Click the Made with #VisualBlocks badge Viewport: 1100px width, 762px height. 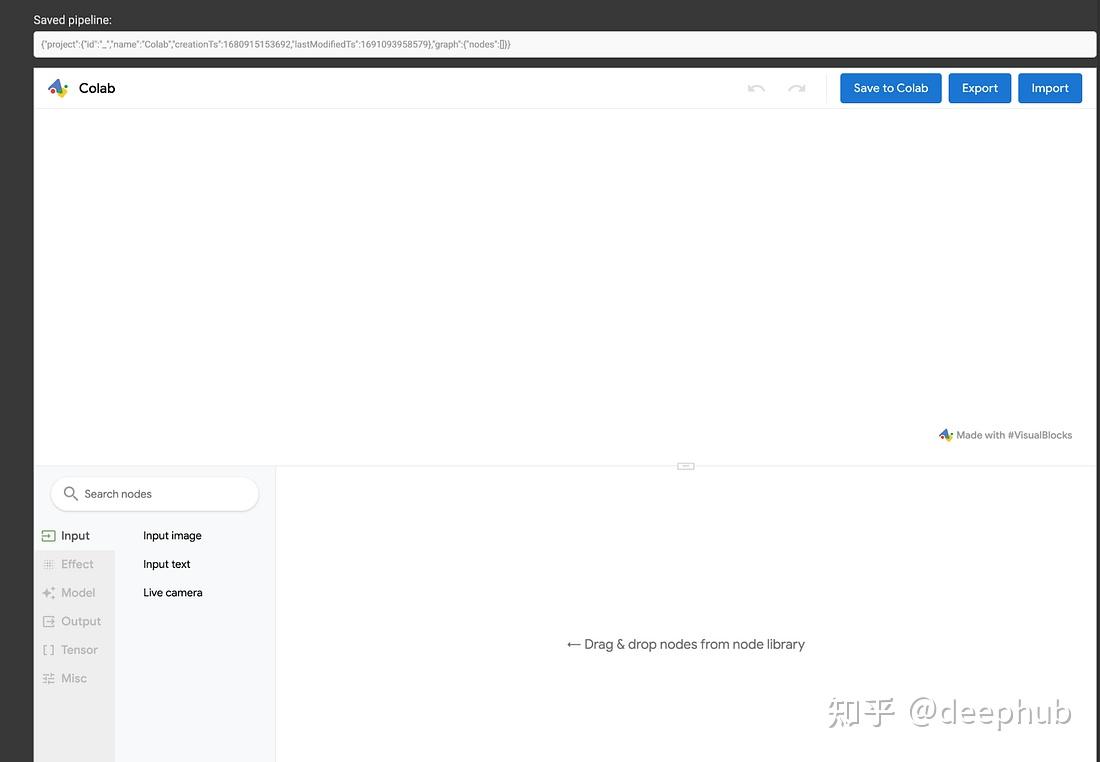[x=1005, y=434]
